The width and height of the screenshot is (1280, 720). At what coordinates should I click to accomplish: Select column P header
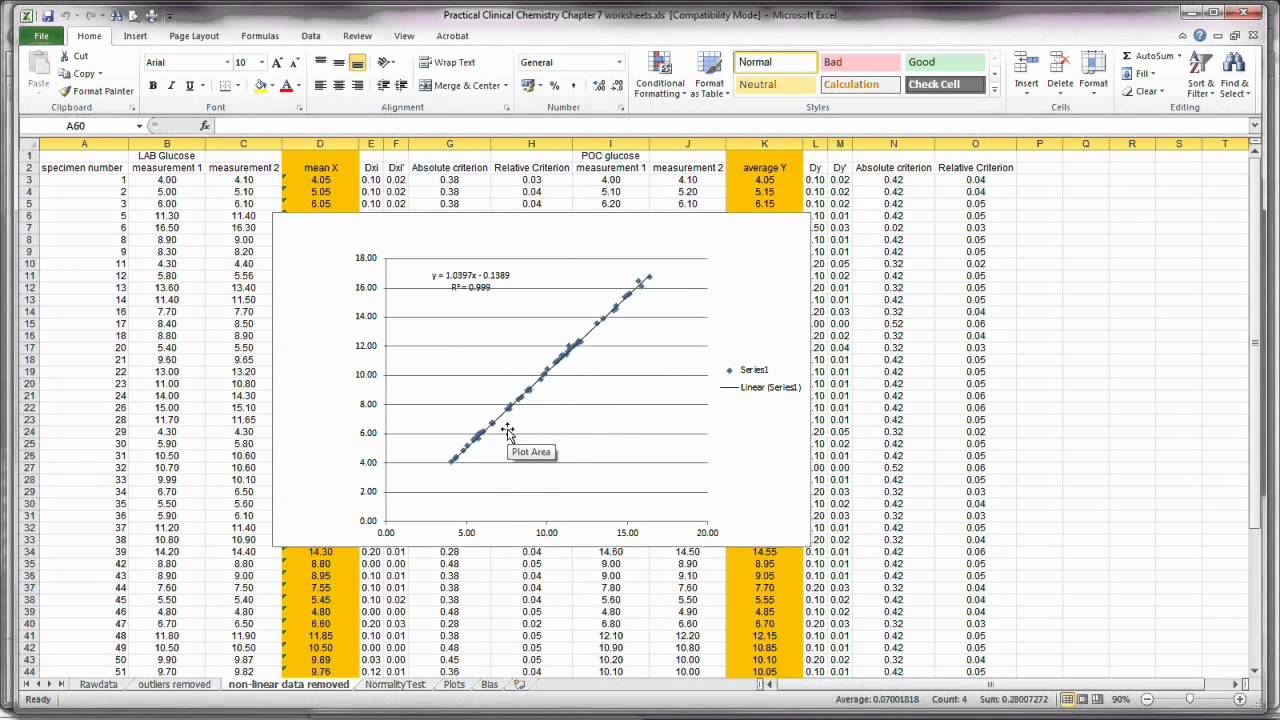point(1039,144)
